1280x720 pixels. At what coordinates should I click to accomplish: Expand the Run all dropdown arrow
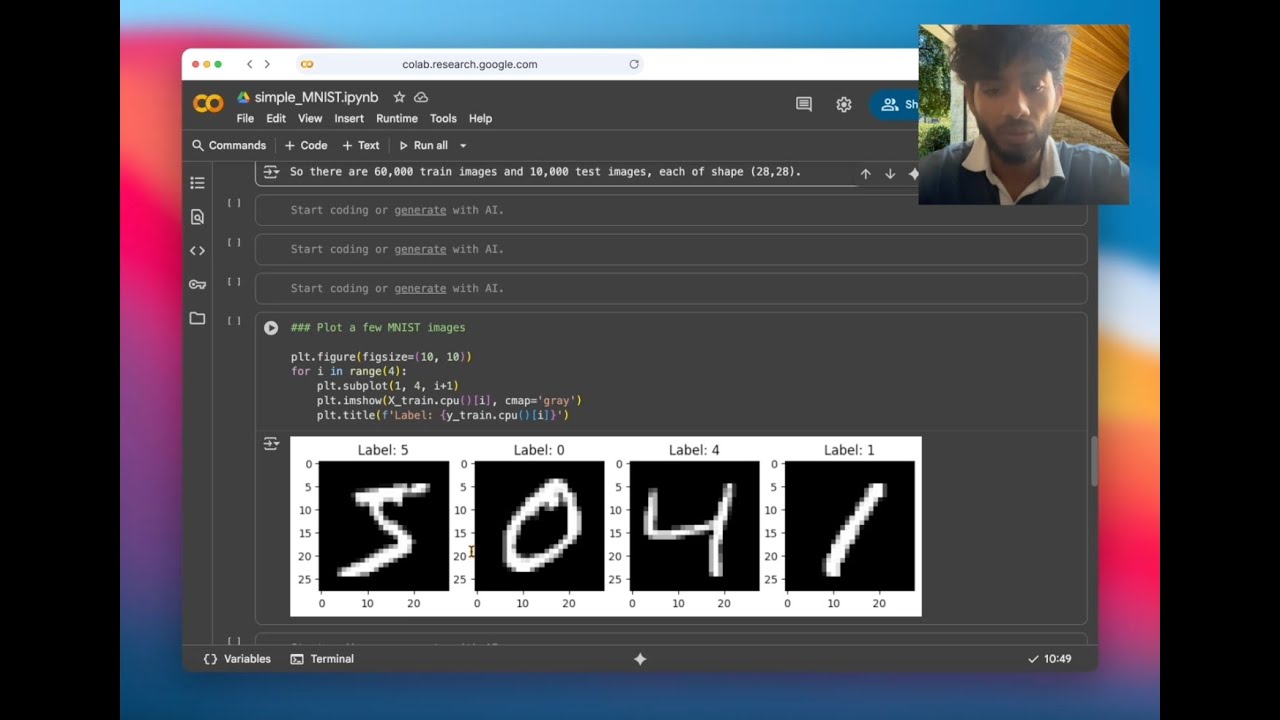pyautogui.click(x=463, y=146)
